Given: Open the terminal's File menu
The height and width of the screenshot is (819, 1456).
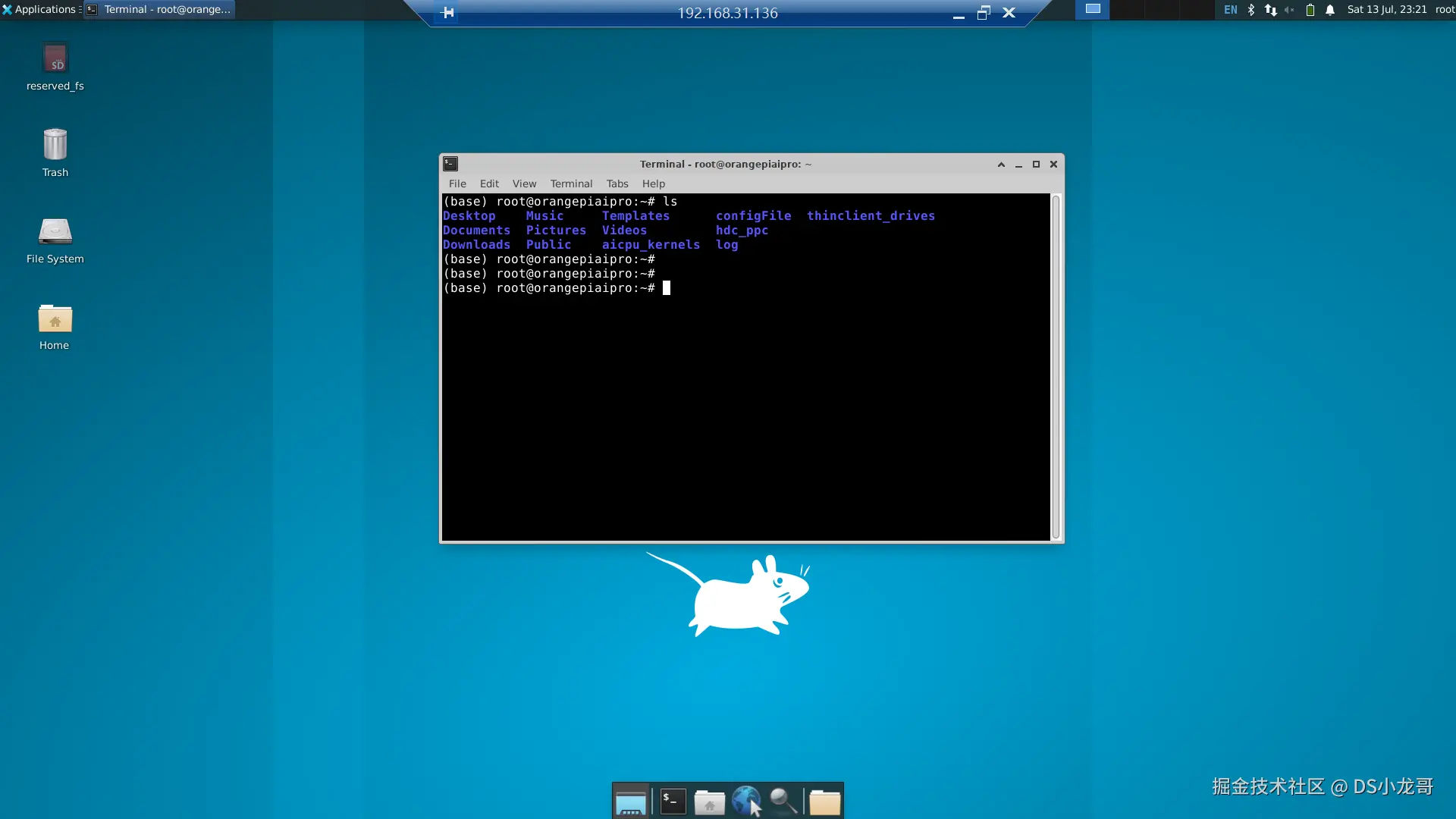Looking at the screenshot, I should (457, 184).
